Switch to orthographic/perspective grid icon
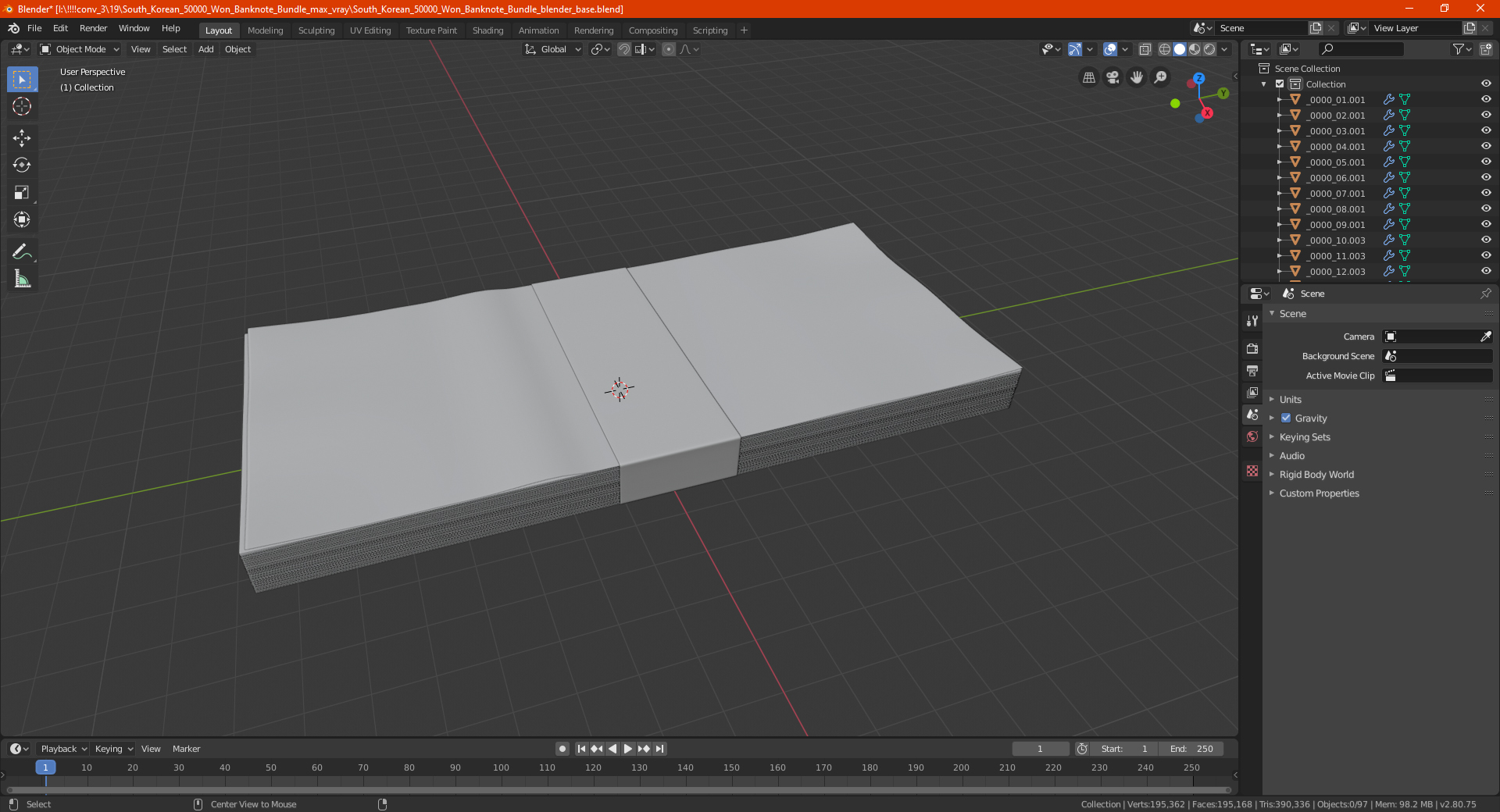Viewport: 1500px width, 812px height. pyautogui.click(x=1088, y=77)
